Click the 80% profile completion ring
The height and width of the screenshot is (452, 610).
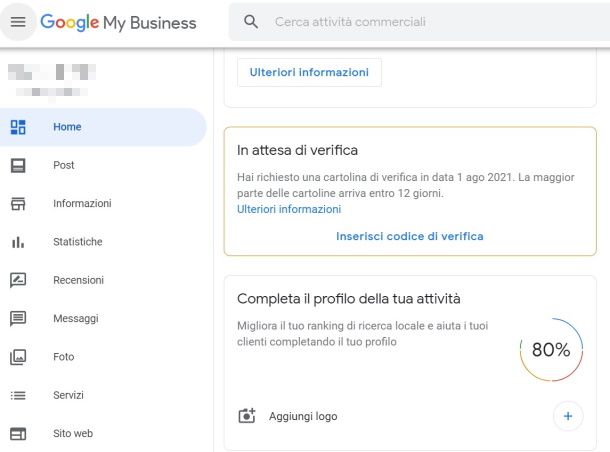point(551,350)
